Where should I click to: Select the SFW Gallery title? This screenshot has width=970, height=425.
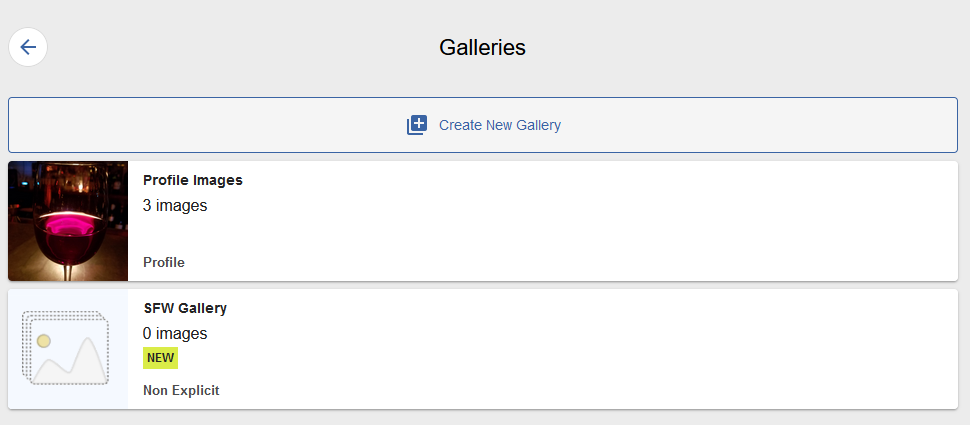click(185, 309)
